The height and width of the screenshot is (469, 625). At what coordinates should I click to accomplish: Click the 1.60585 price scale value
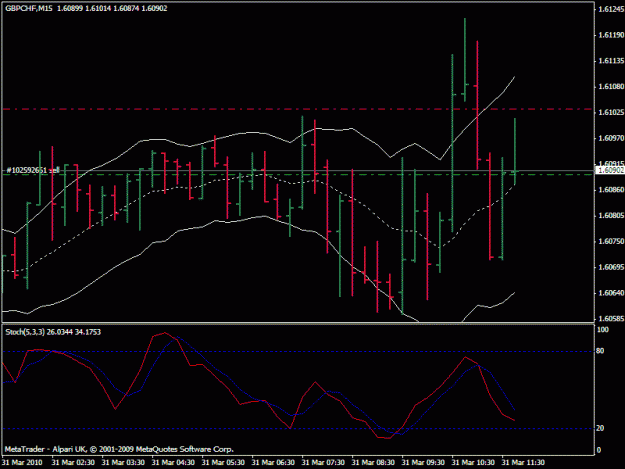coord(611,319)
